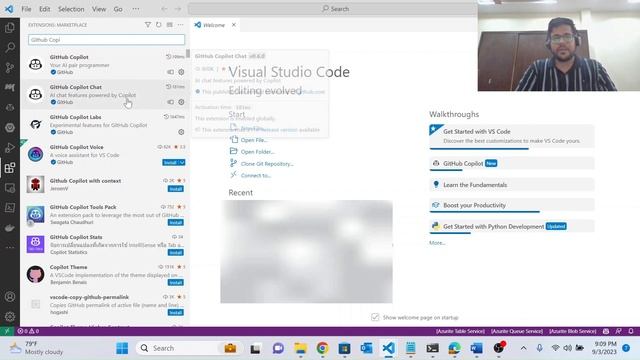Open the Go menu
Image resolution: width=640 pixels, height=360 pixels.
[x=118, y=9]
